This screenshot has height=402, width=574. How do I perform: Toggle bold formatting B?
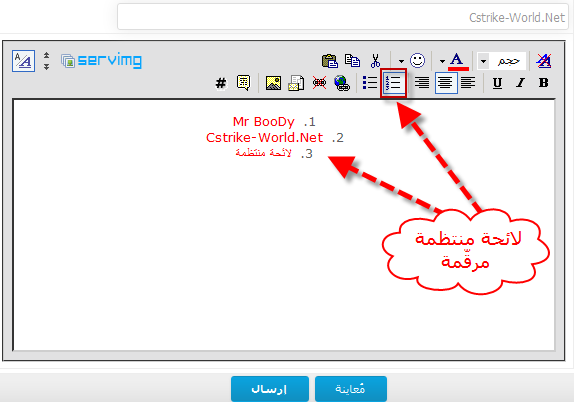pyautogui.click(x=544, y=83)
